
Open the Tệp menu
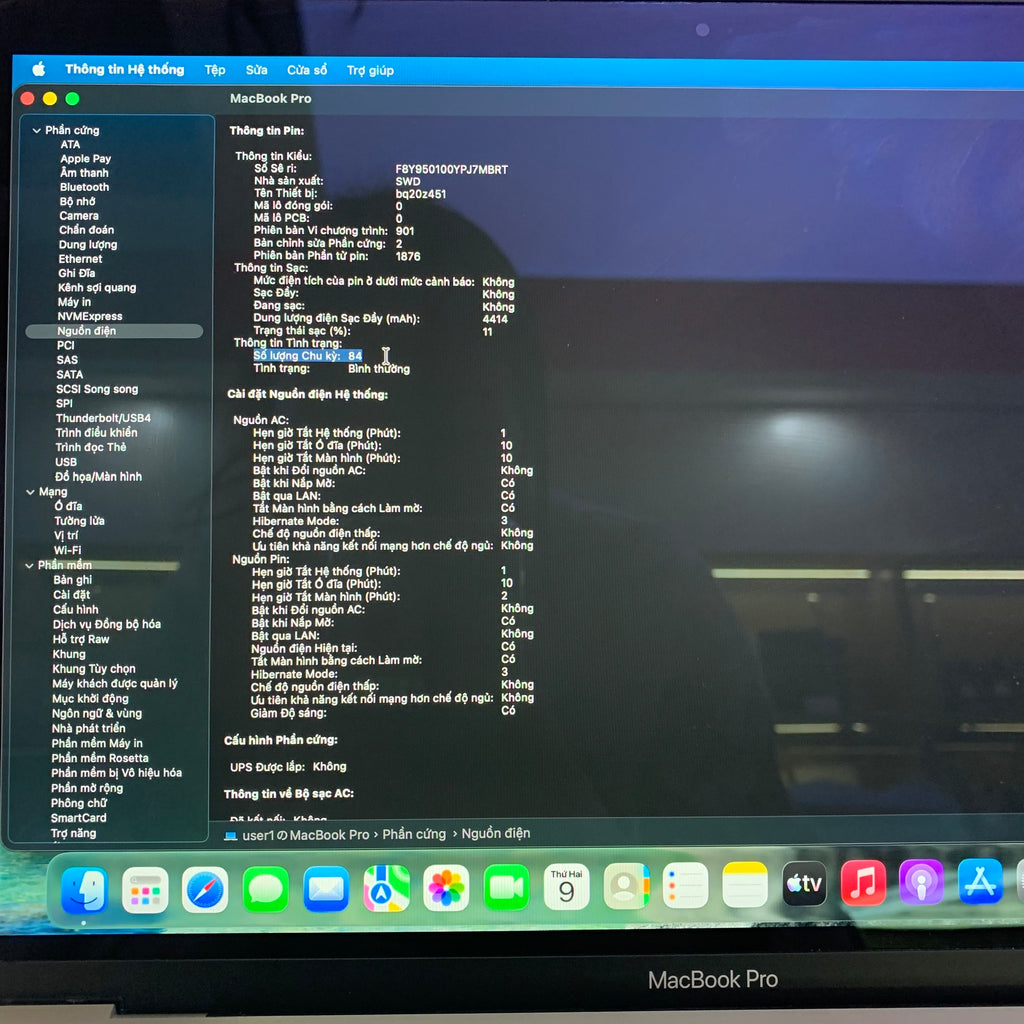(215, 70)
